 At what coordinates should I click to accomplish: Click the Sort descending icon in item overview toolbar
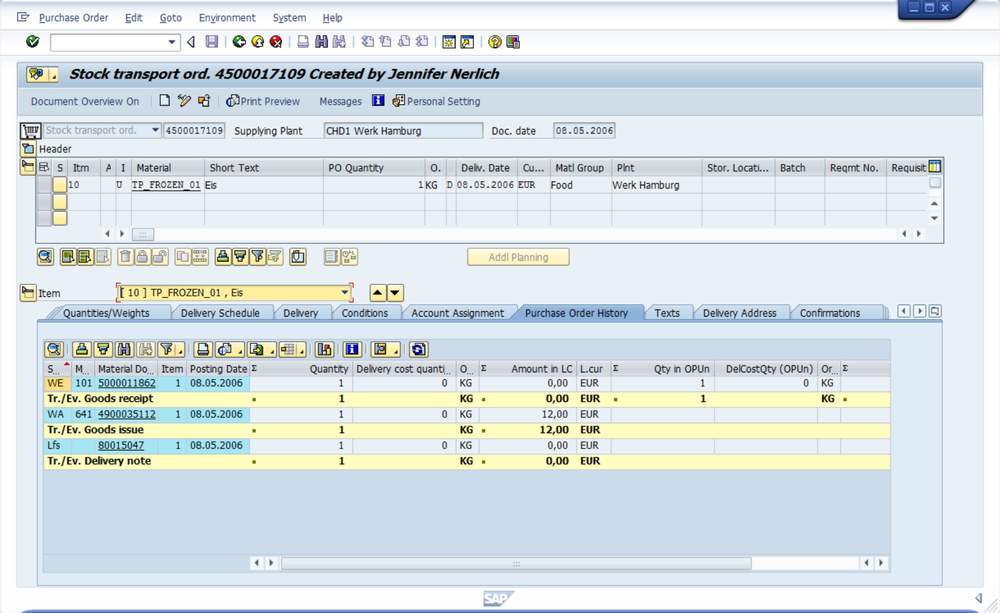point(240,257)
